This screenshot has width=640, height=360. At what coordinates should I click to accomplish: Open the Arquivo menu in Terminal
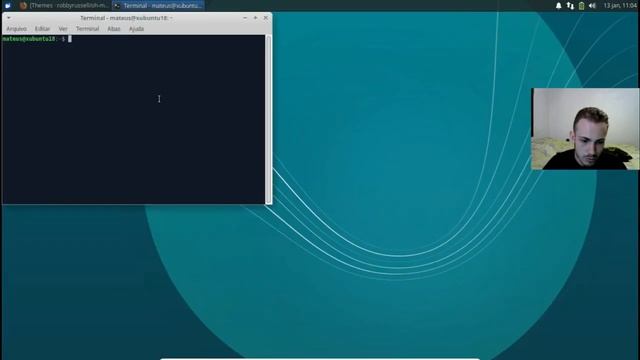17,29
